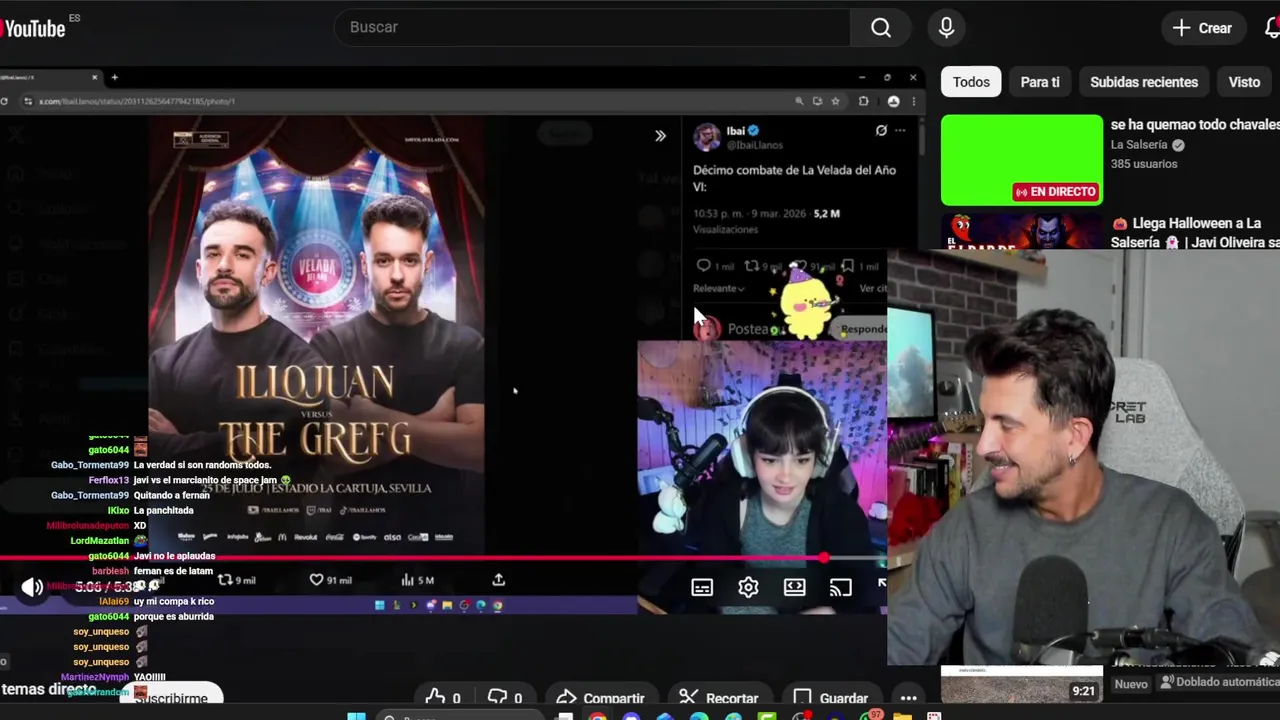The width and height of the screenshot is (1280, 720).
Task: In the video, collapse the post sidebar chevrons
Action: click(x=660, y=136)
